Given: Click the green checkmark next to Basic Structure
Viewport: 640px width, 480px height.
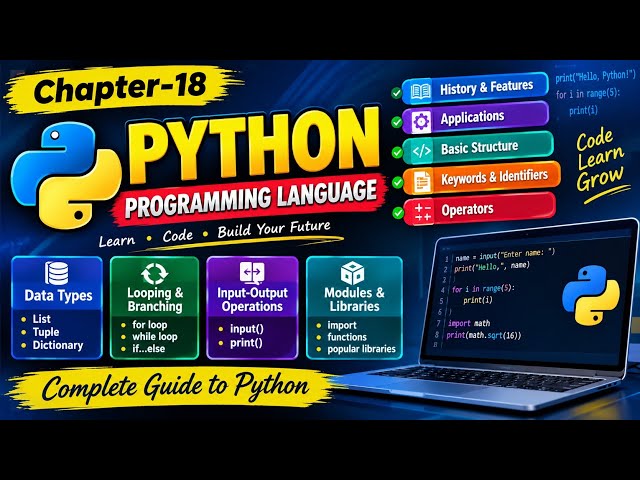Looking at the screenshot, I should 397,152.
